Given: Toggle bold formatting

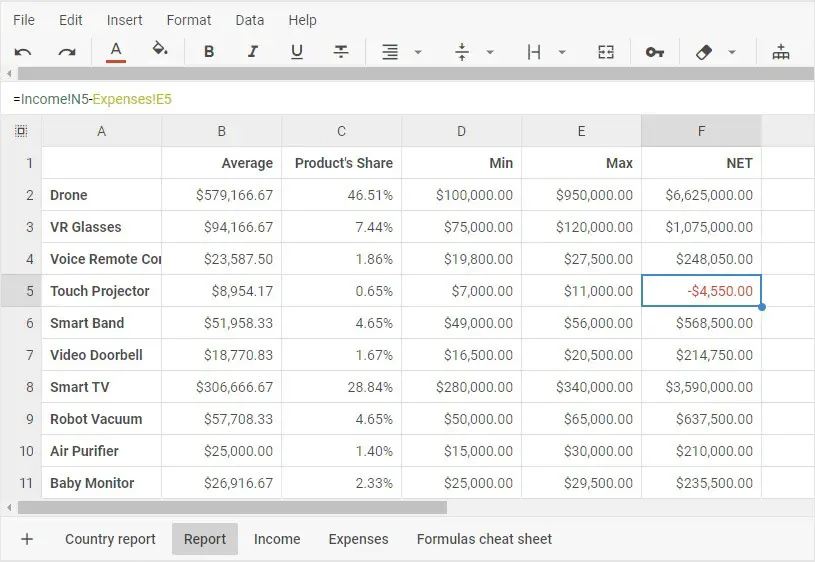Looking at the screenshot, I should [x=209, y=52].
